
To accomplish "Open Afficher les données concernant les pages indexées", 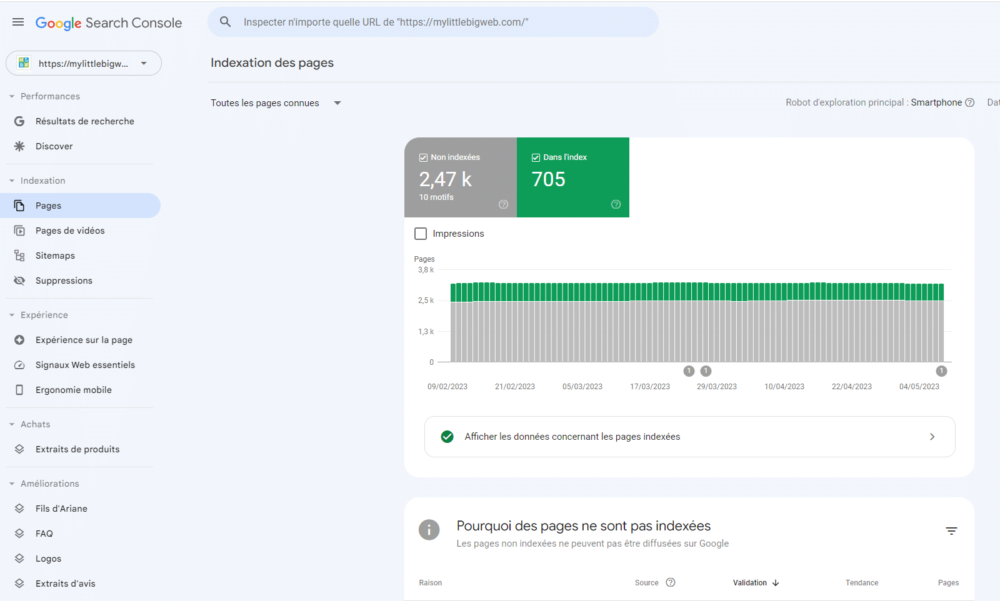I will [x=689, y=436].
